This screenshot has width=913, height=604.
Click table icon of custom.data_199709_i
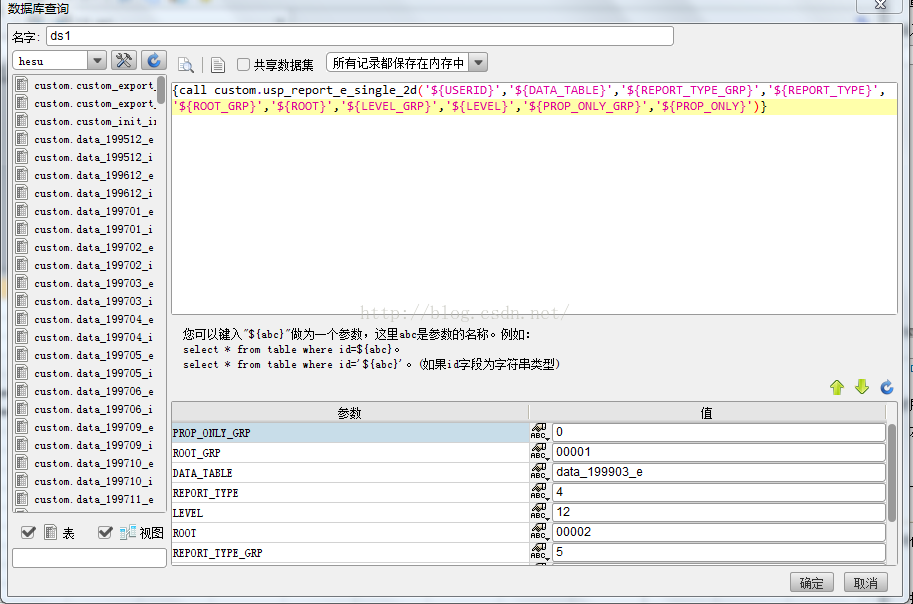click(x=22, y=445)
